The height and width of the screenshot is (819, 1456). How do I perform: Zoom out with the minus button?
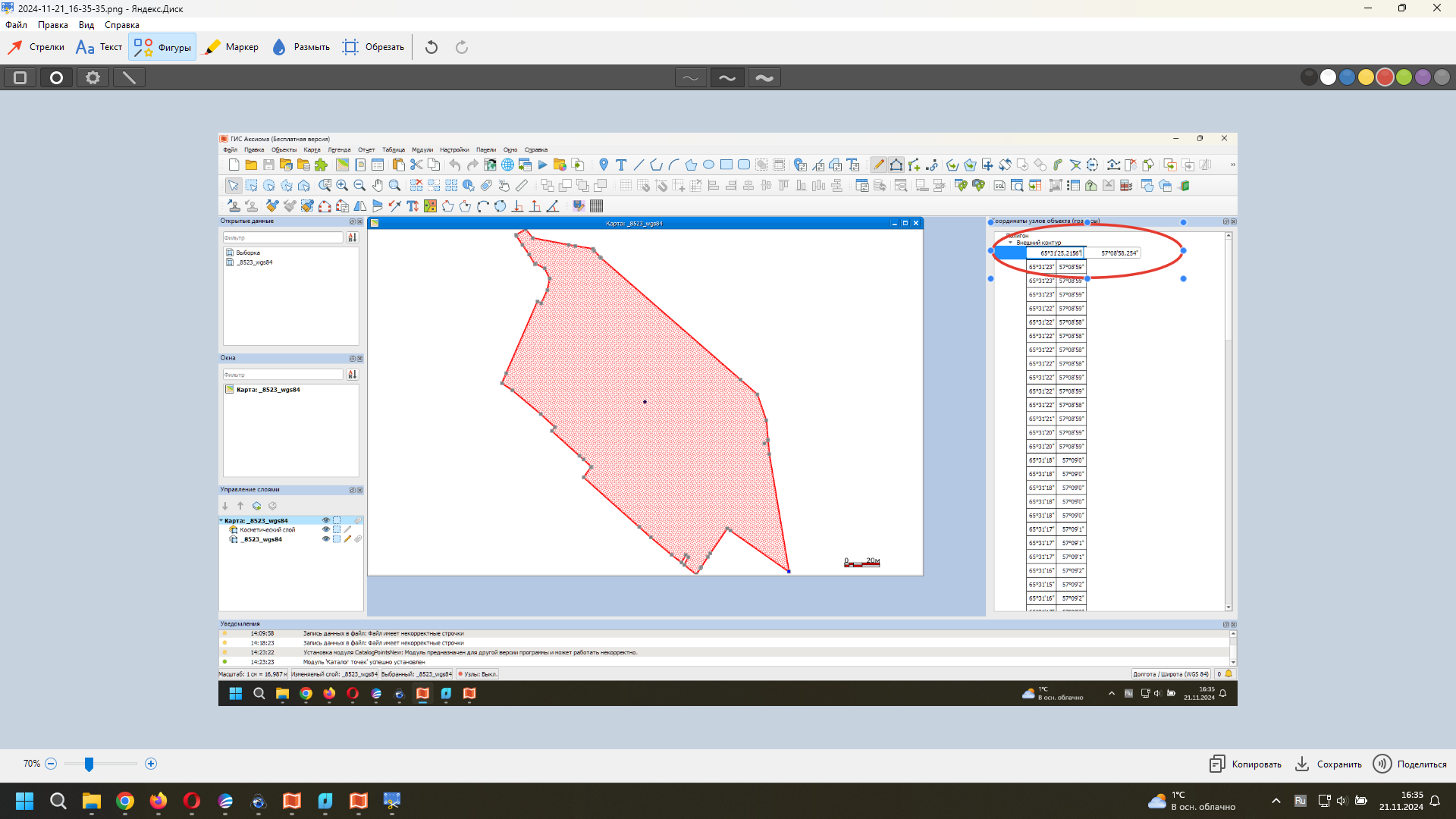pos(51,764)
